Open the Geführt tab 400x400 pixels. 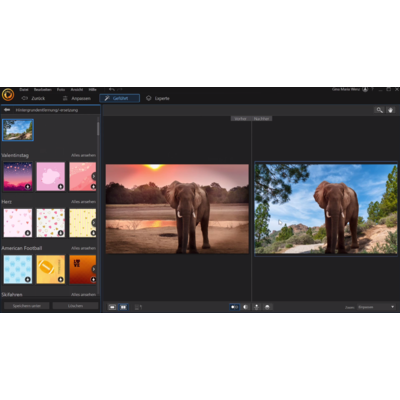pos(119,98)
